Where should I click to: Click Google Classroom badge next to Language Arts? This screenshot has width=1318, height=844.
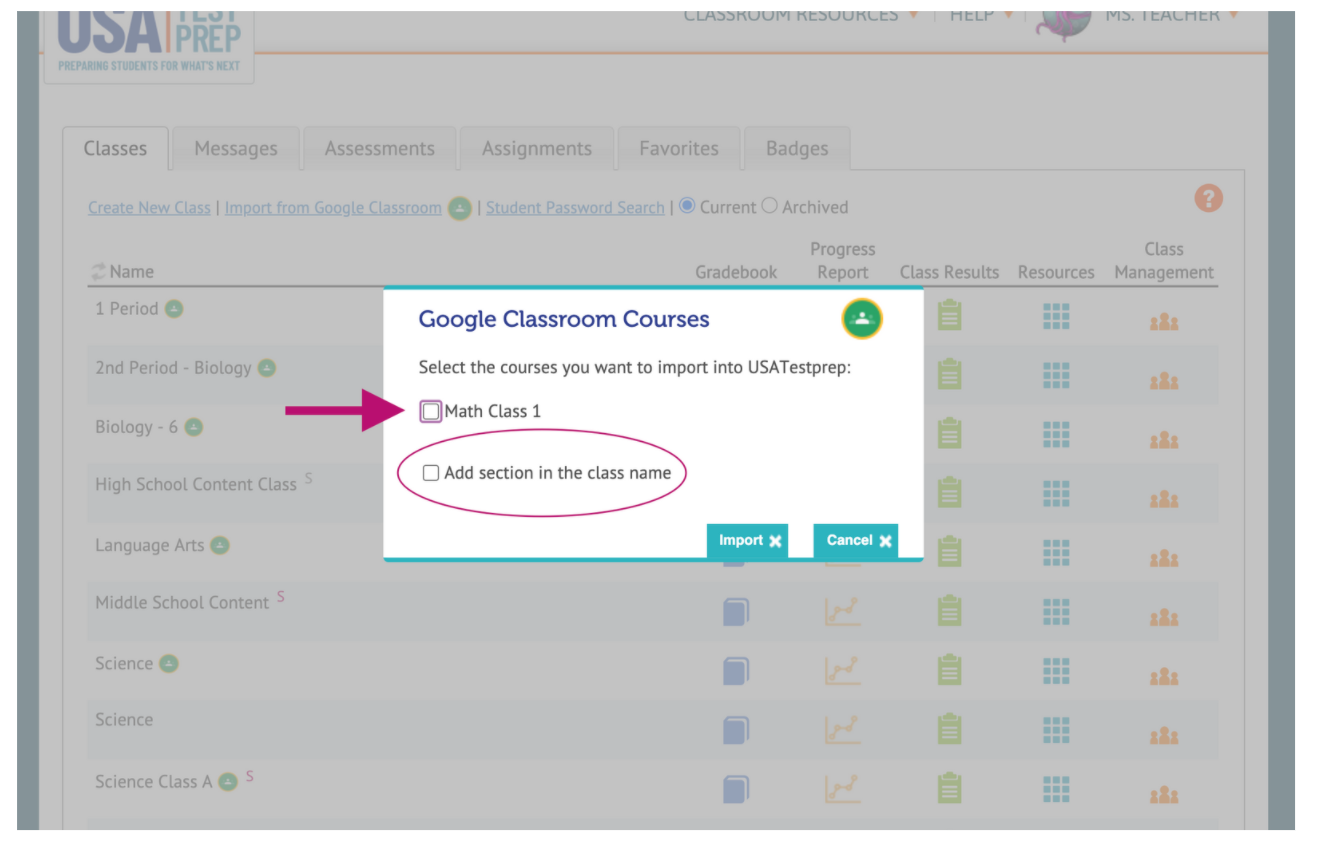pyautogui.click(x=220, y=545)
